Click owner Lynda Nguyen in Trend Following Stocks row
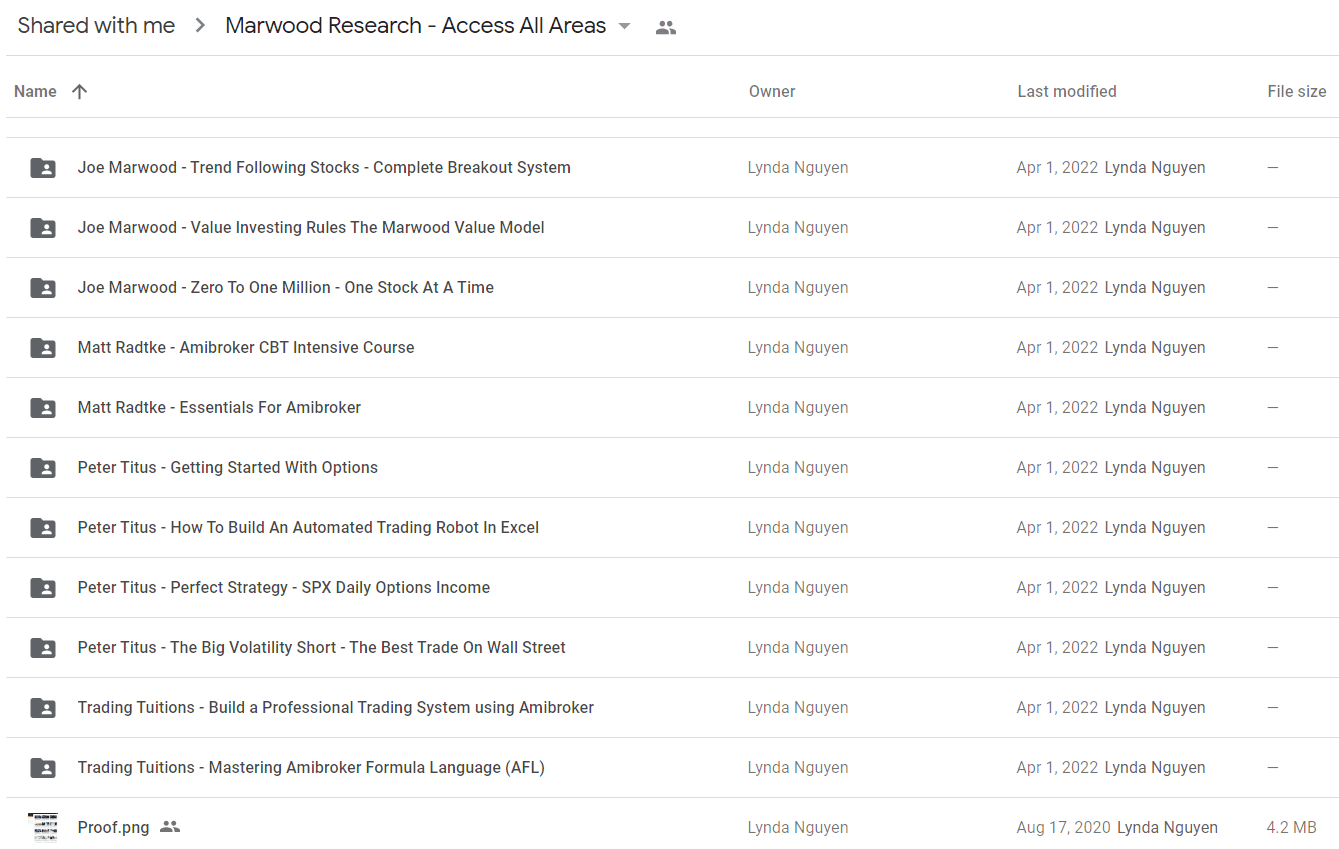This screenshot has width=1339, height=849. click(x=798, y=168)
